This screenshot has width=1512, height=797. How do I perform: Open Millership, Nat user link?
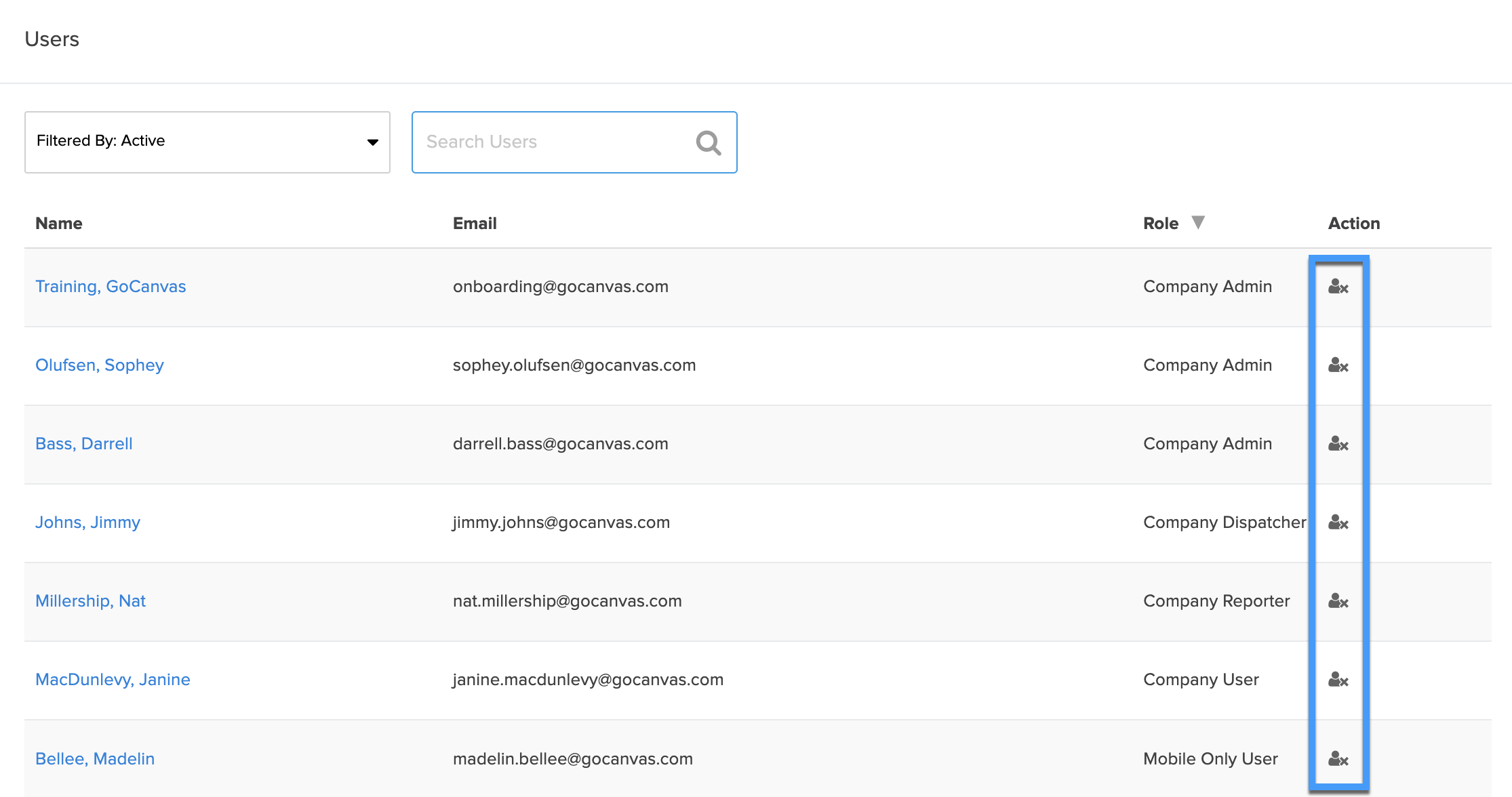point(90,601)
